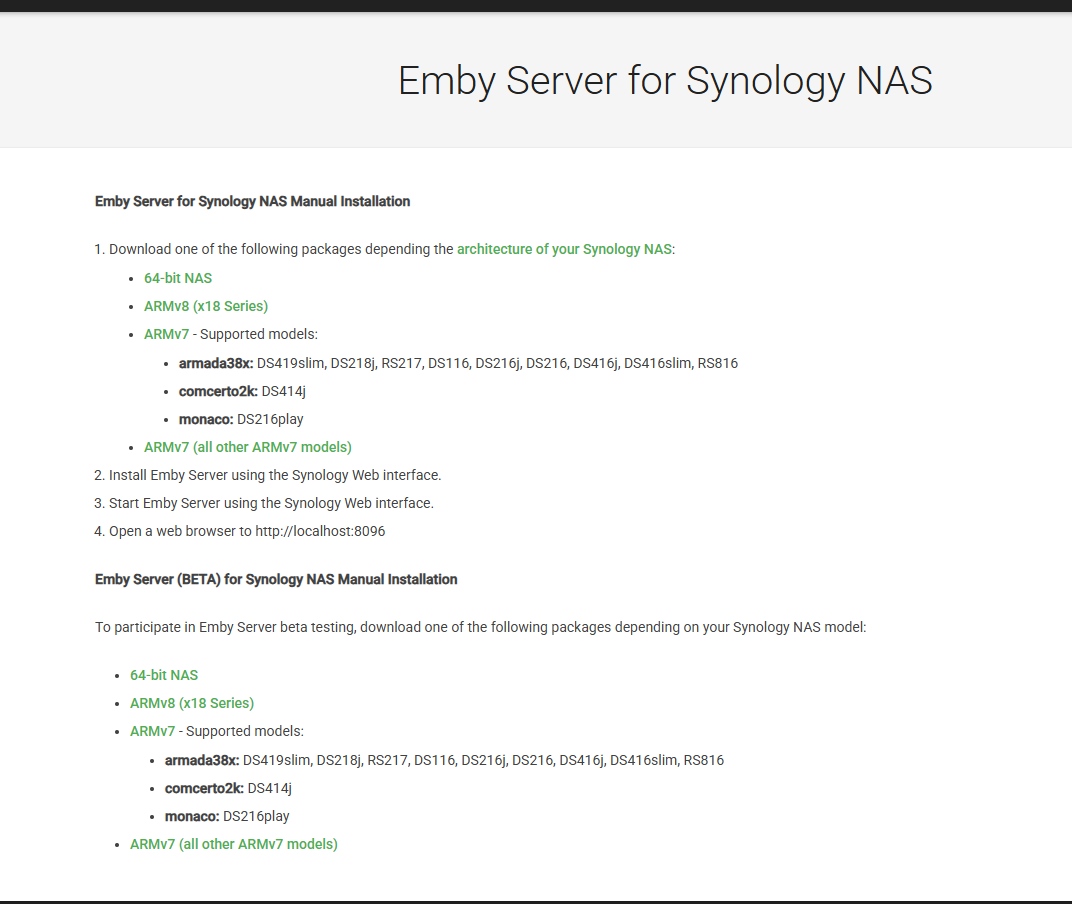Click the stable armada38x model list line
1072x904 pixels.
click(458, 363)
